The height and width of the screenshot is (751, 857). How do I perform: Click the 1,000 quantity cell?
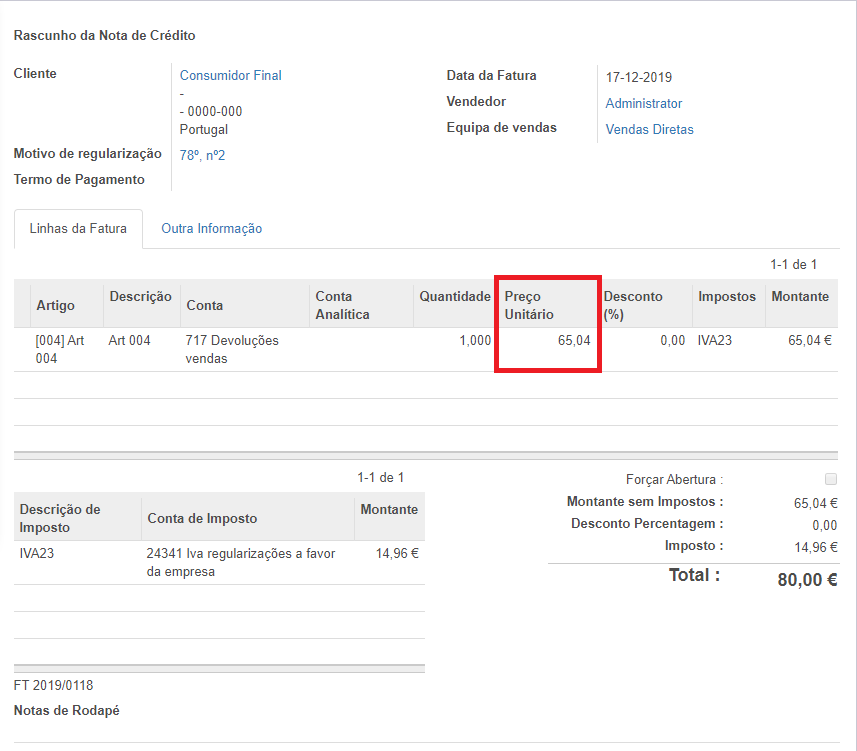click(474, 340)
